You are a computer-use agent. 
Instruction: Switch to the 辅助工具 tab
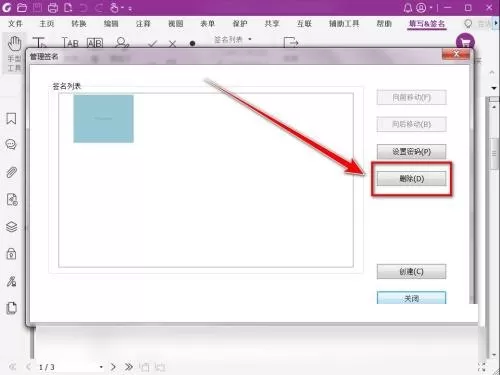[x=344, y=24]
